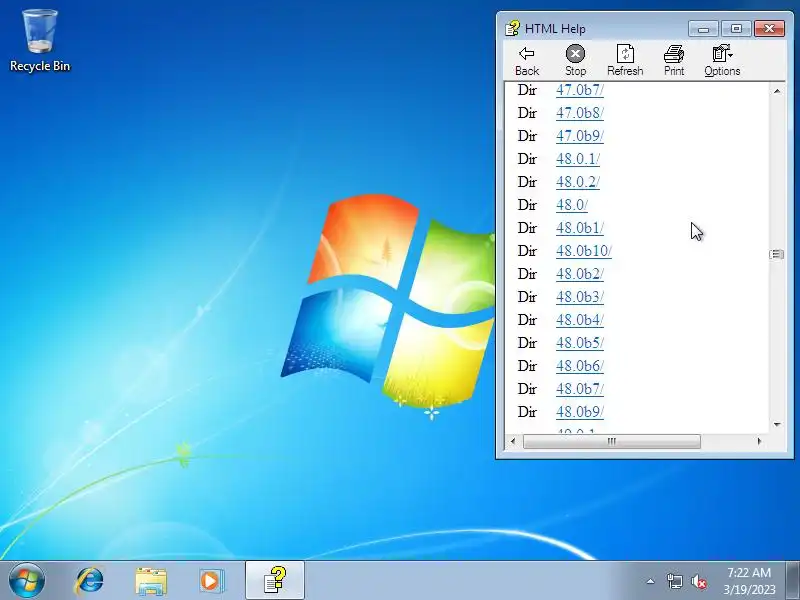Open the 48.0/ directory link
Image resolution: width=800 pixels, height=600 pixels.
point(571,205)
